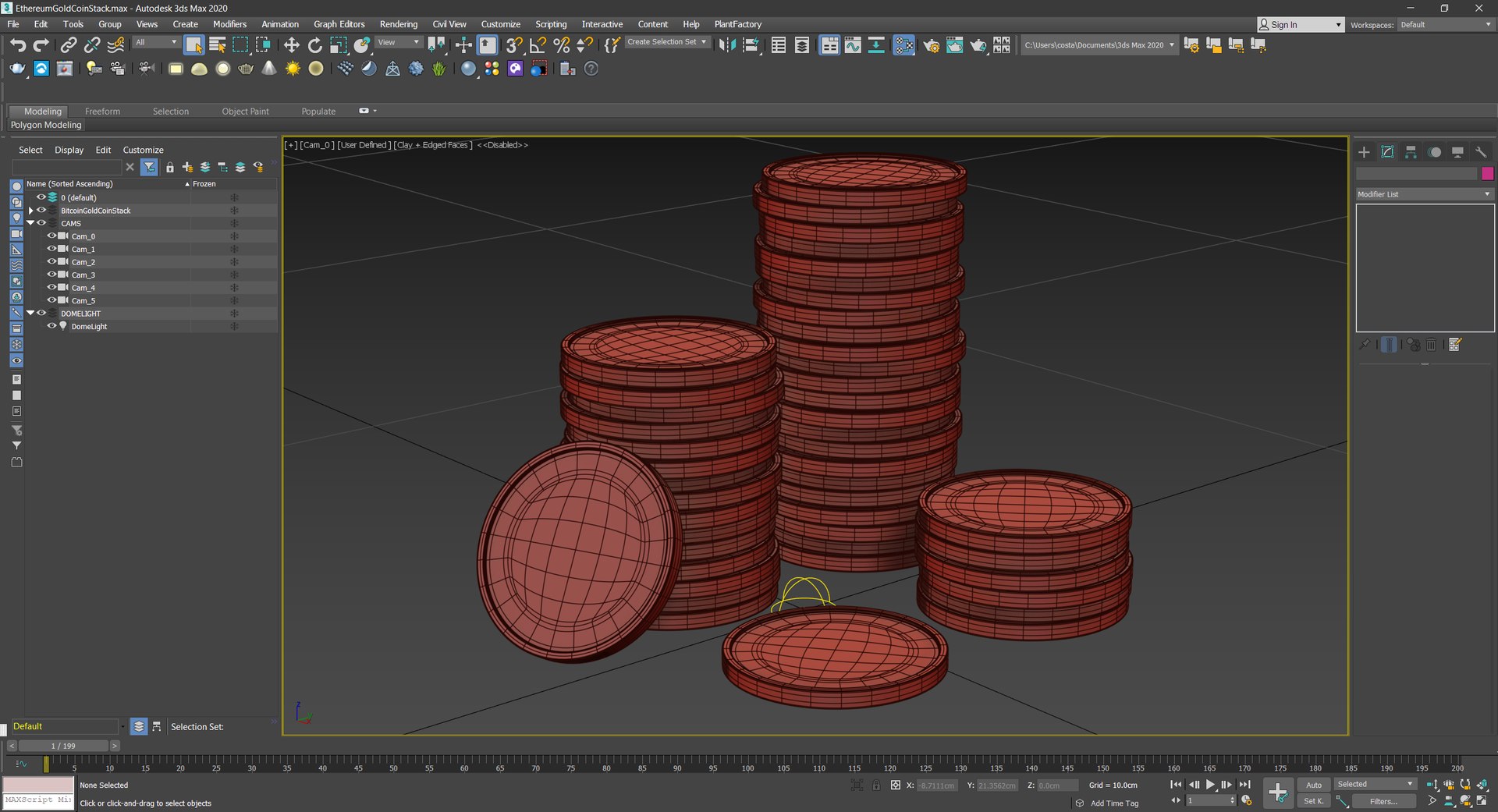Screen dimensions: 1498x812
Task: Switch to the Freeform ribbon tab
Action: point(102,112)
